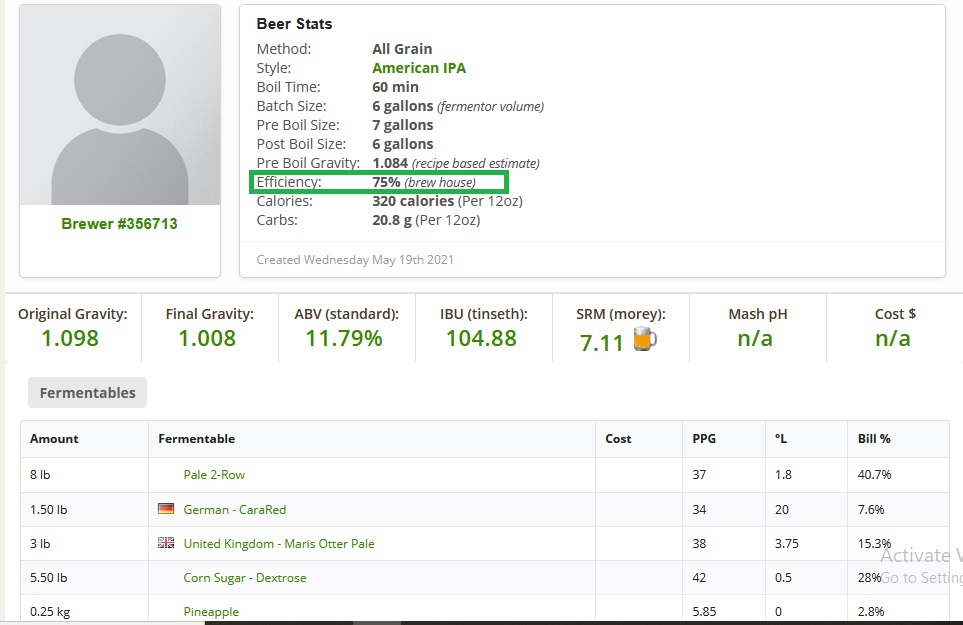Open the Corn Sugar - Dextrose link
The width and height of the screenshot is (963, 625).
[244, 578]
